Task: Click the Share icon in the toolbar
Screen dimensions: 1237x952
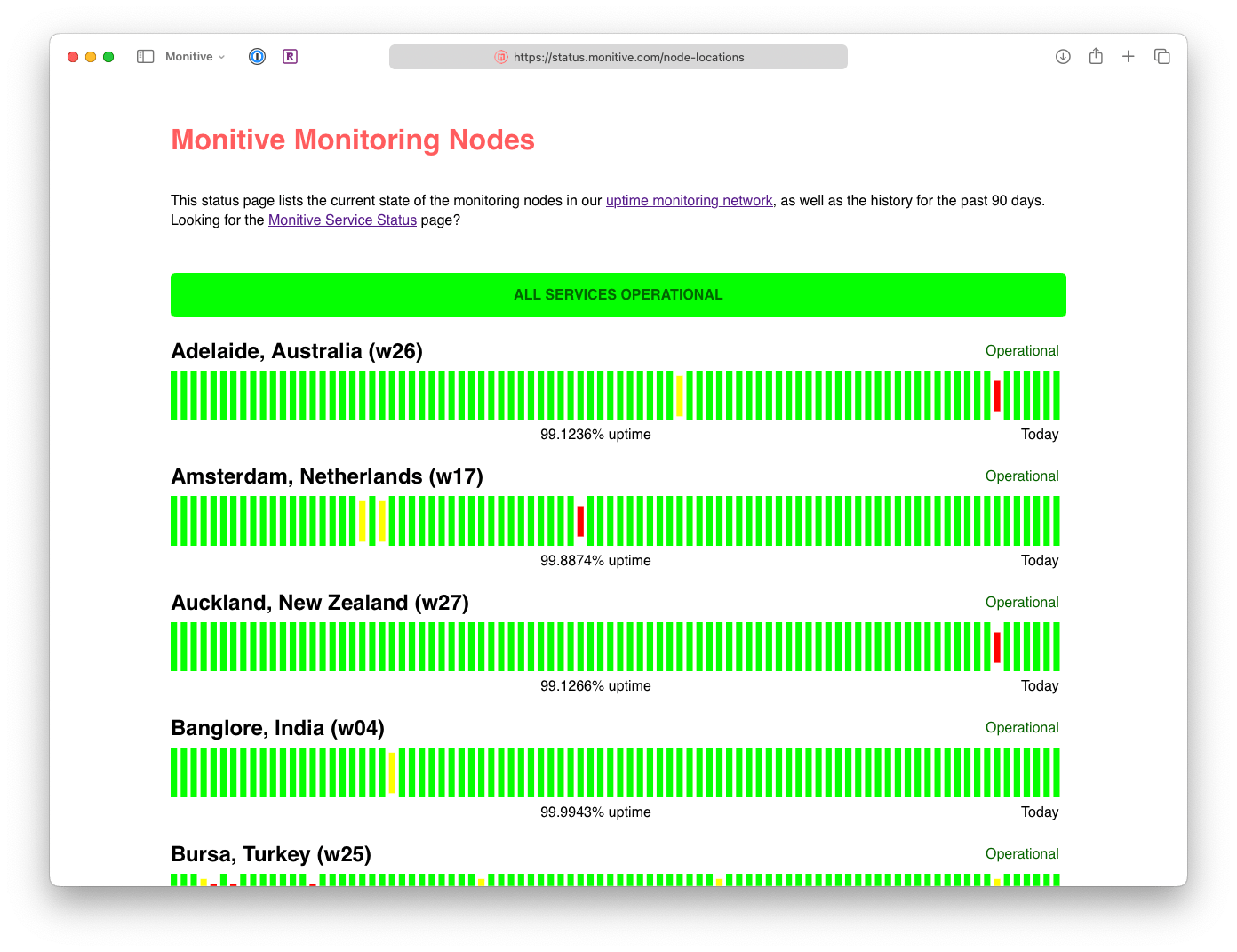Action: (1096, 55)
